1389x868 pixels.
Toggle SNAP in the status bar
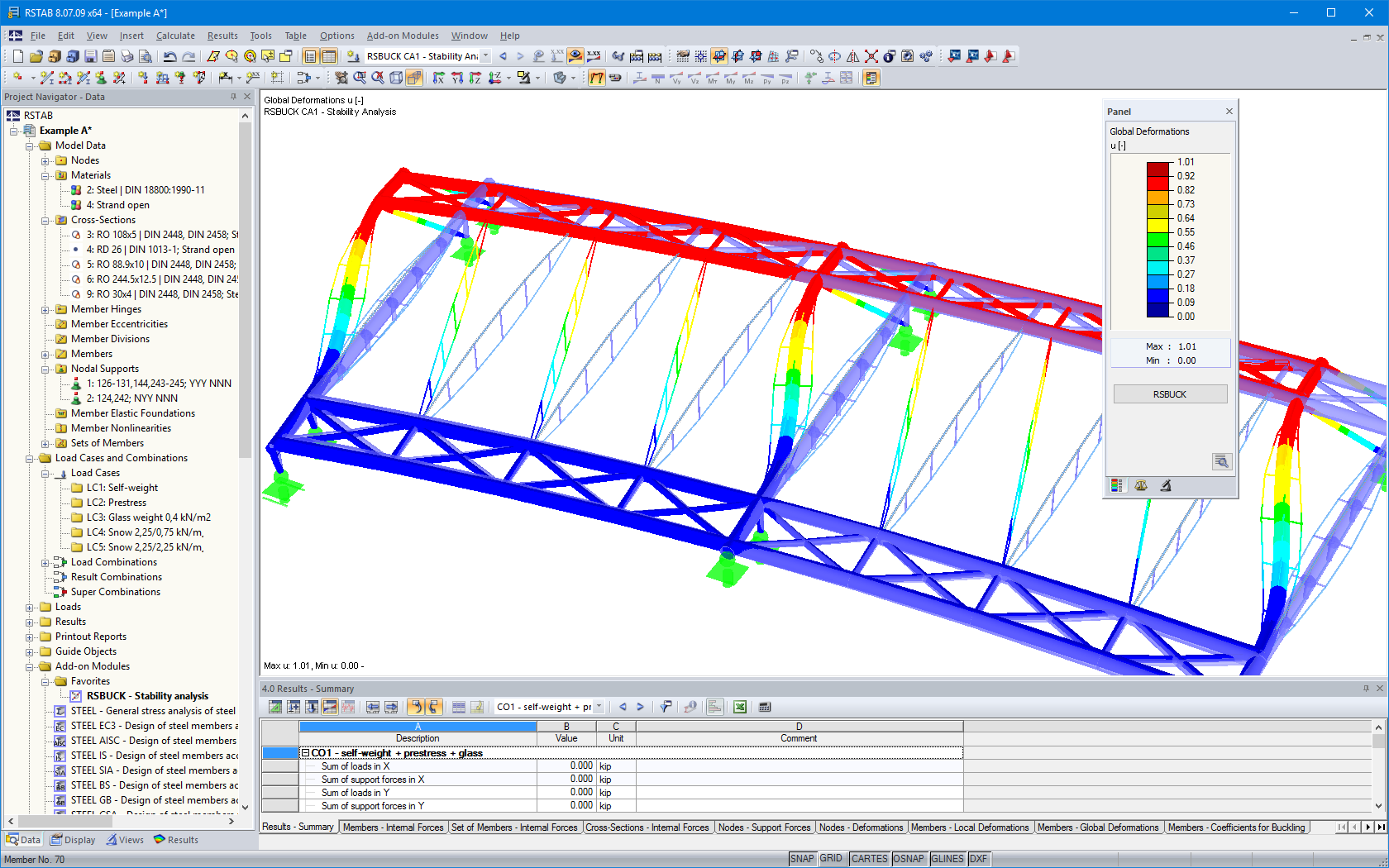801,859
